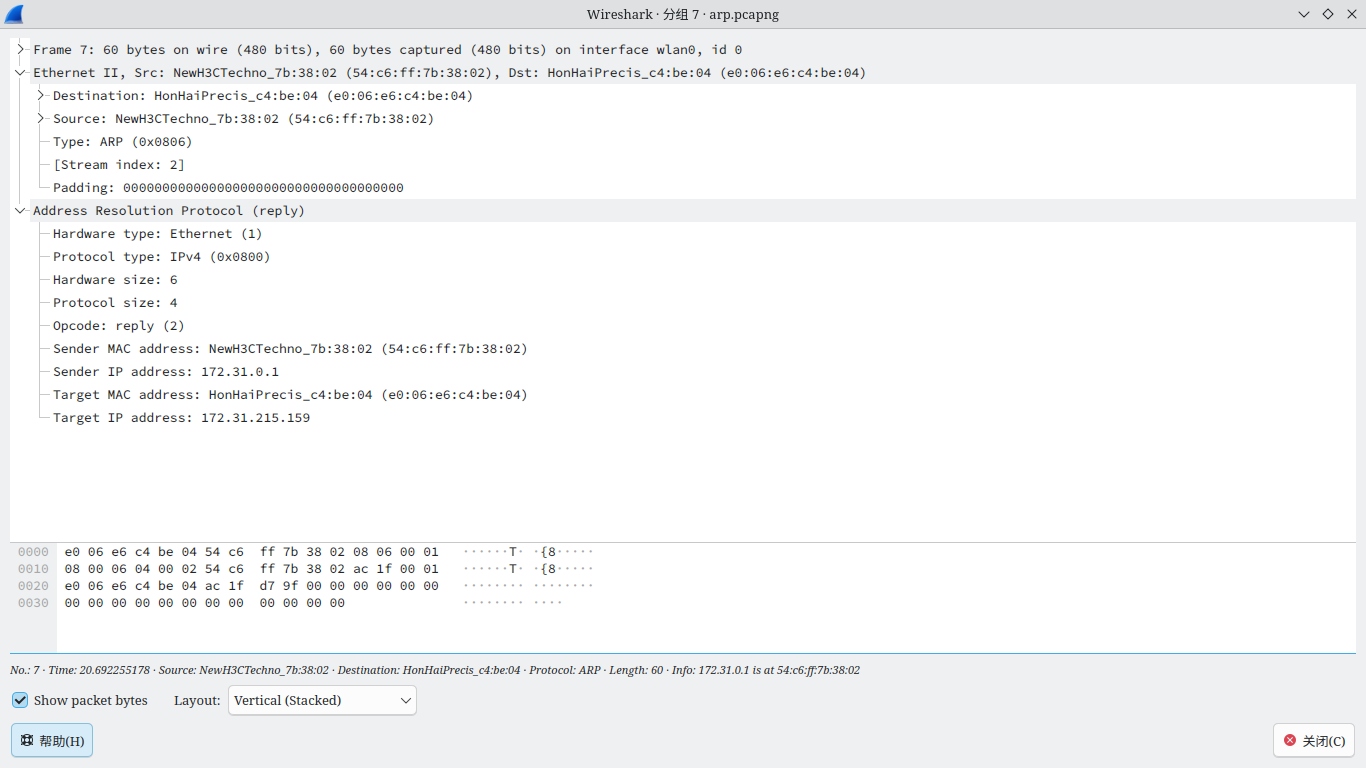Click the Close (关闭) button

[1313, 741]
